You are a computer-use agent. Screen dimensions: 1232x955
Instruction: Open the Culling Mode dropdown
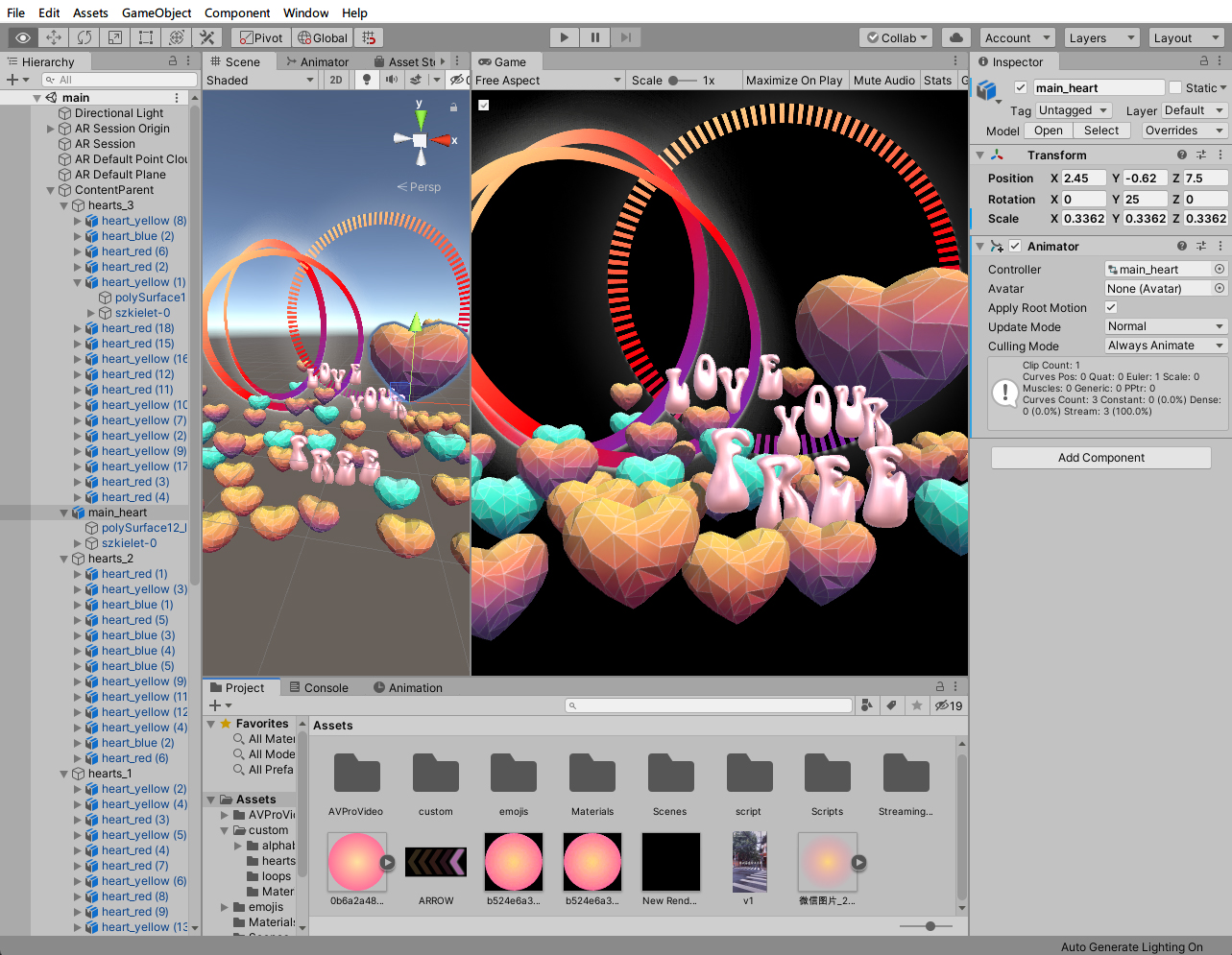(1166, 346)
